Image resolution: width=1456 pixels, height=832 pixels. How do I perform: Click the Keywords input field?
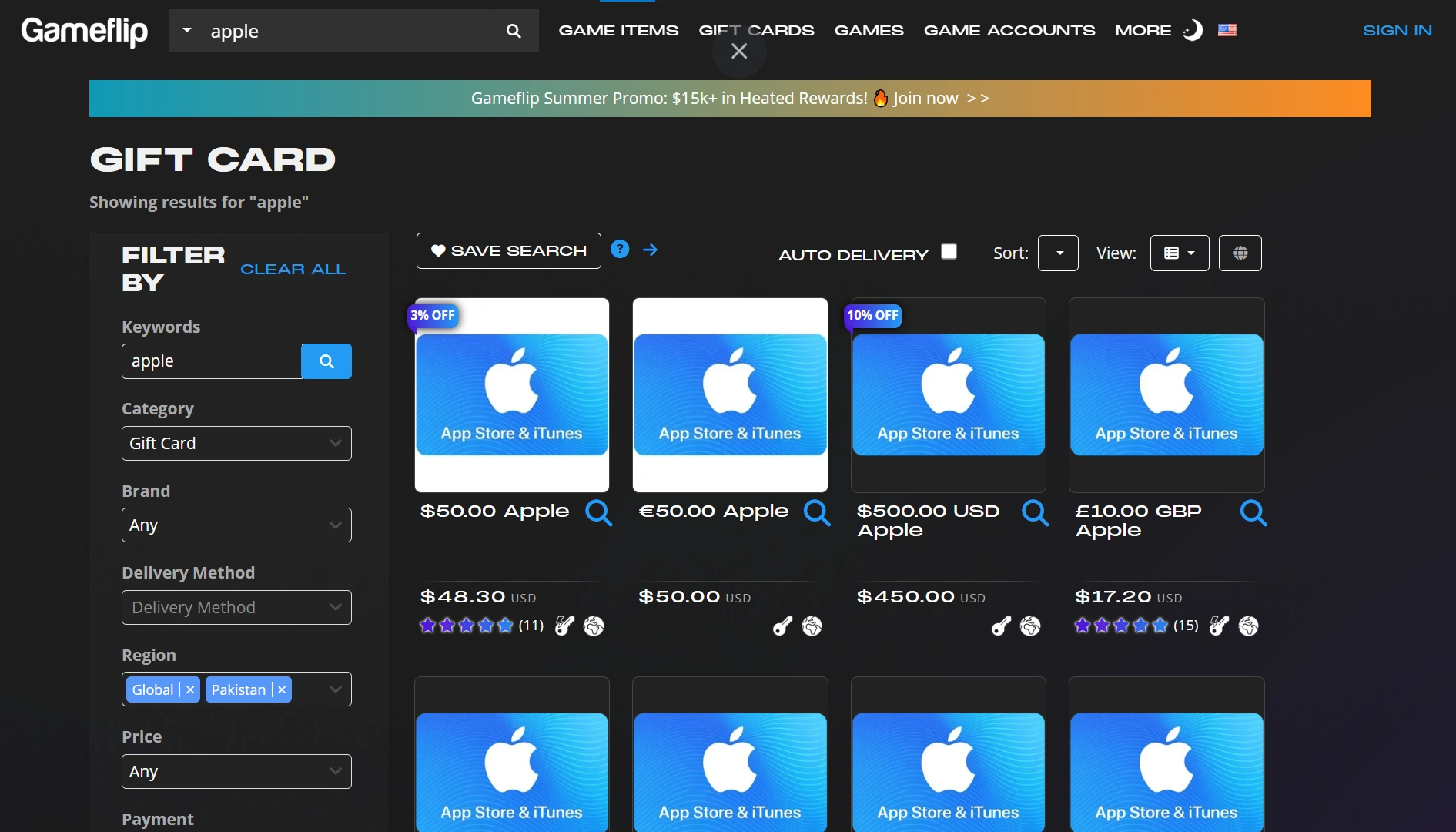tap(212, 361)
